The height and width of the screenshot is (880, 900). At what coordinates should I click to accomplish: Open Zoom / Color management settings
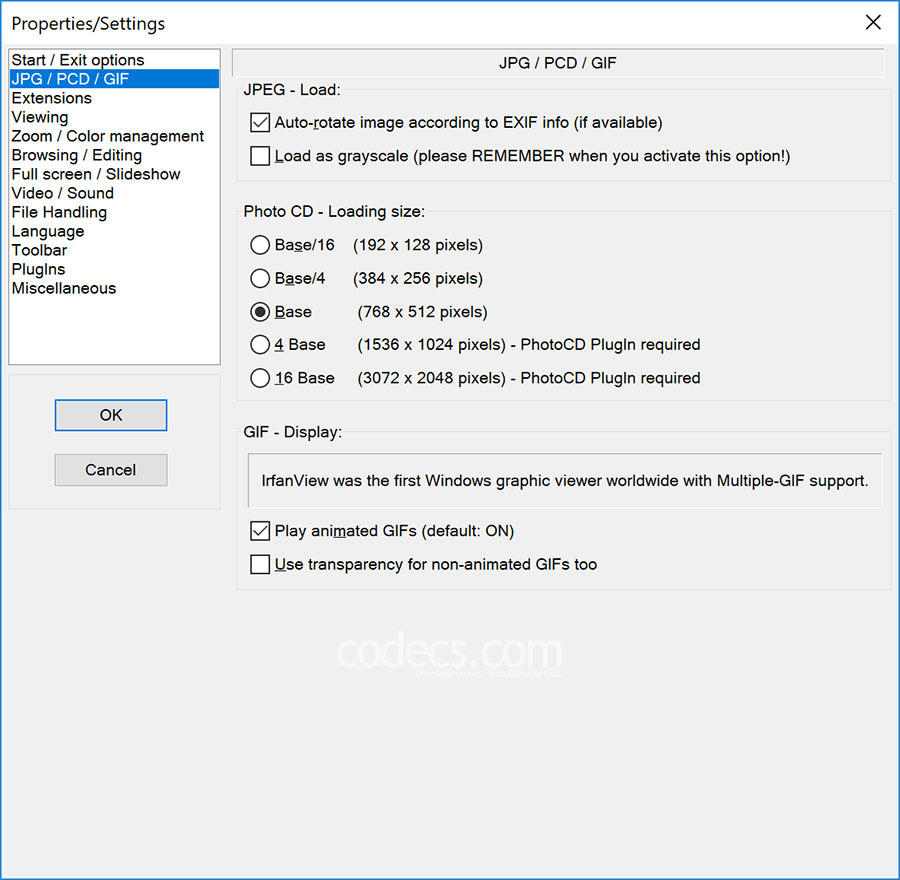tap(108, 136)
